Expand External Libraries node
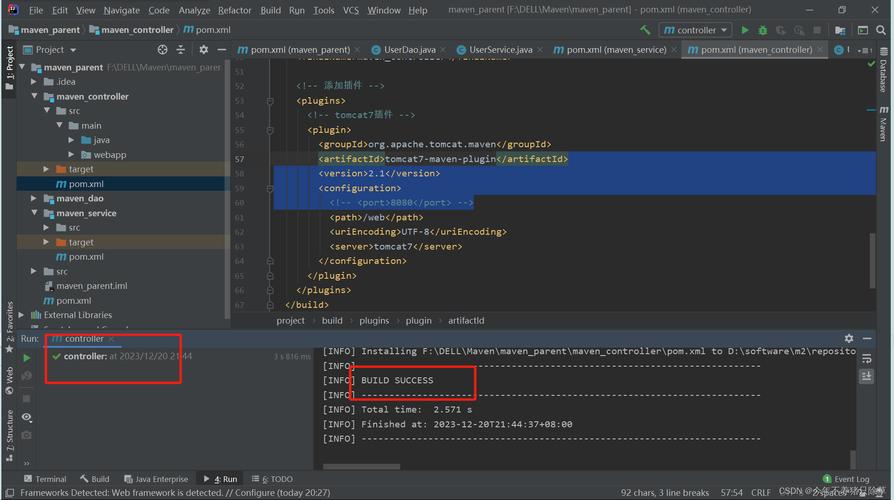Viewport: 894px width, 500px height. [22, 315]
